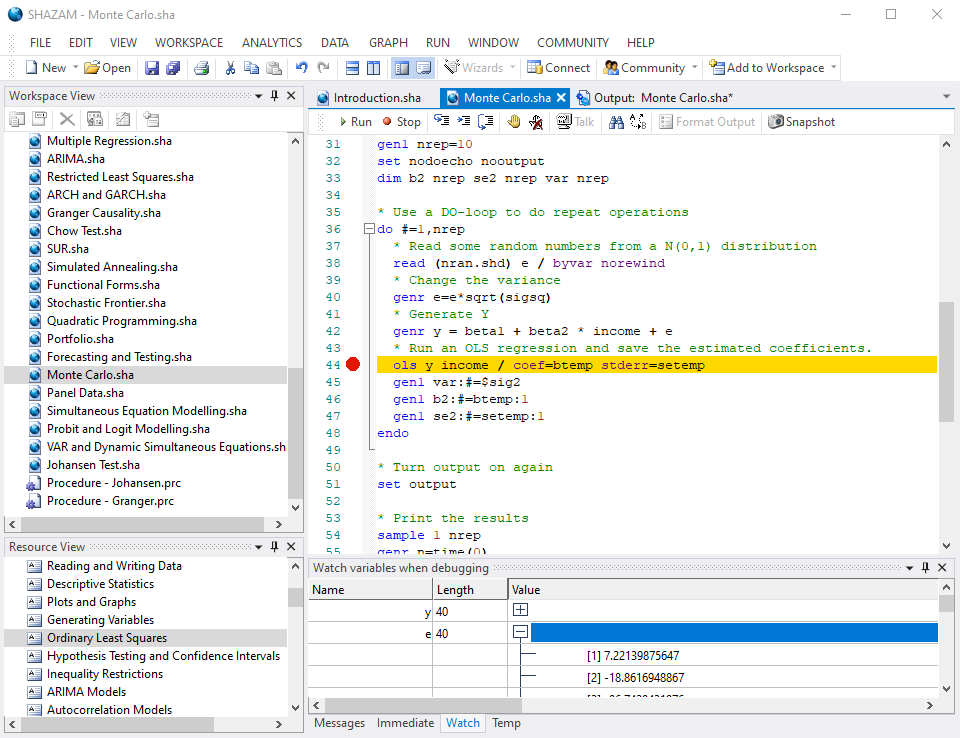Click the Copy icon in the main toolbar
Image resolution: width=960 pixels, height=738 pixels.
251,68
